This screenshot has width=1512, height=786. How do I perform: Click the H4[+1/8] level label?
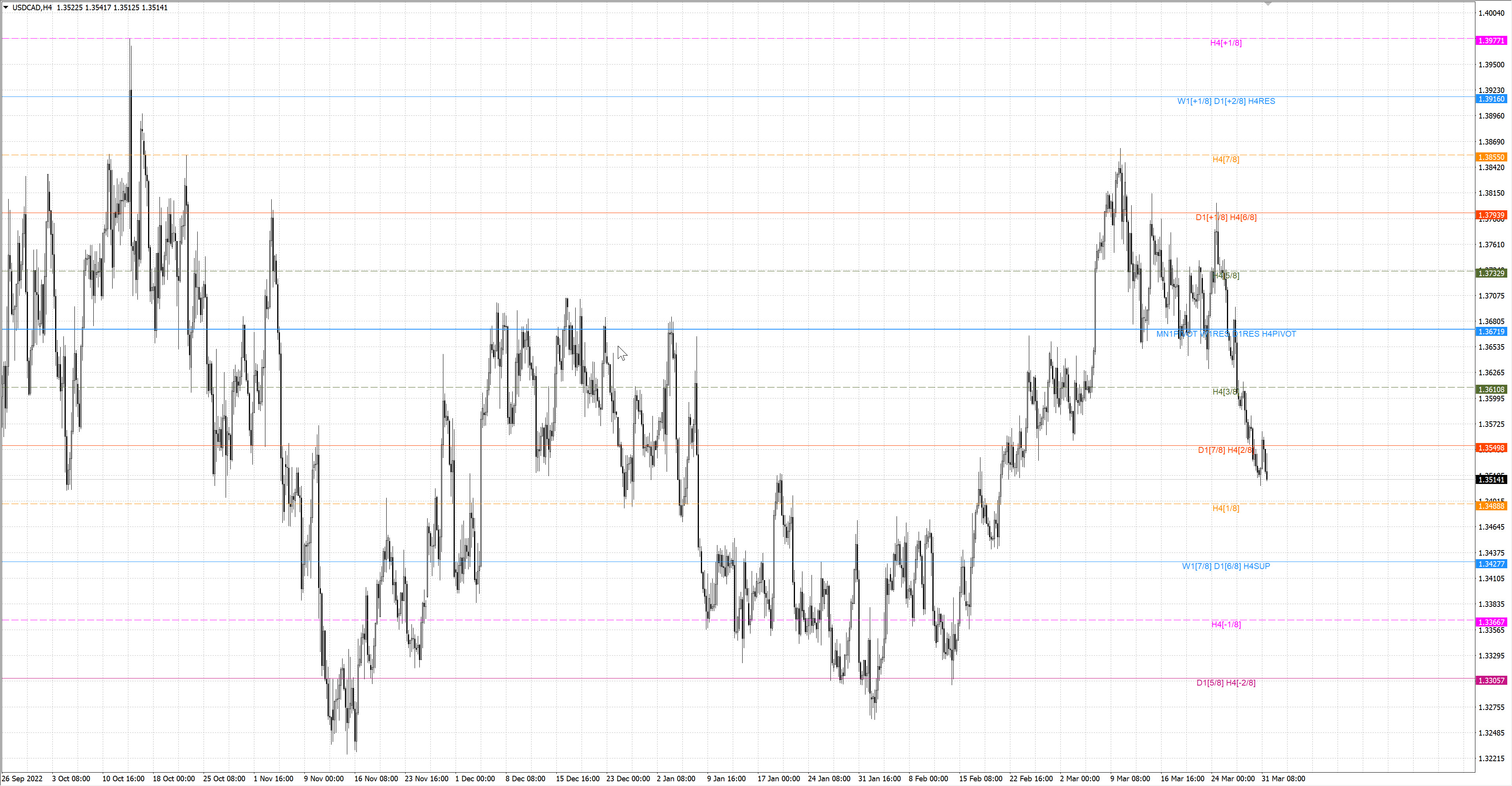[1226, 43]
